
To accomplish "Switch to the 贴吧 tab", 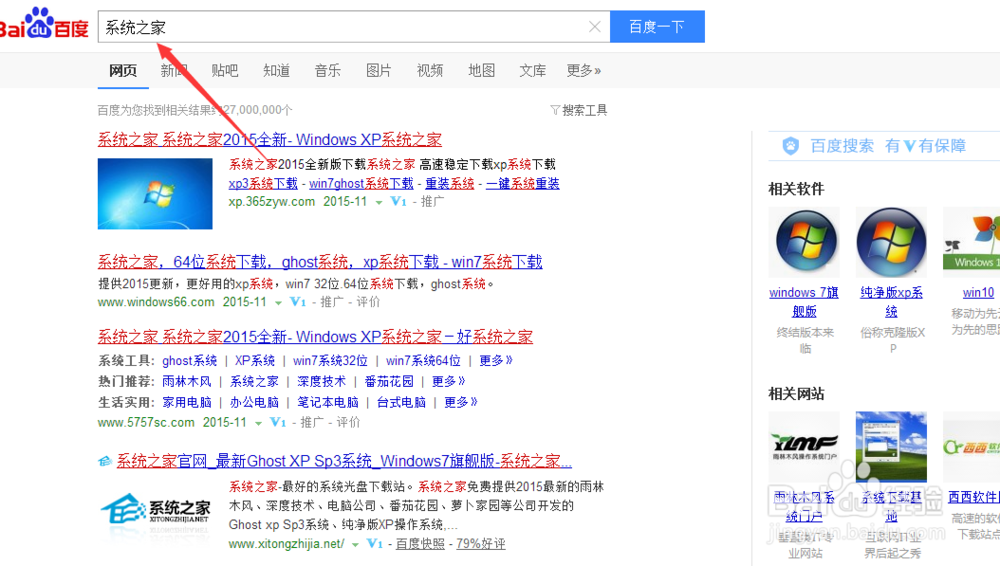I will [224, 70].
